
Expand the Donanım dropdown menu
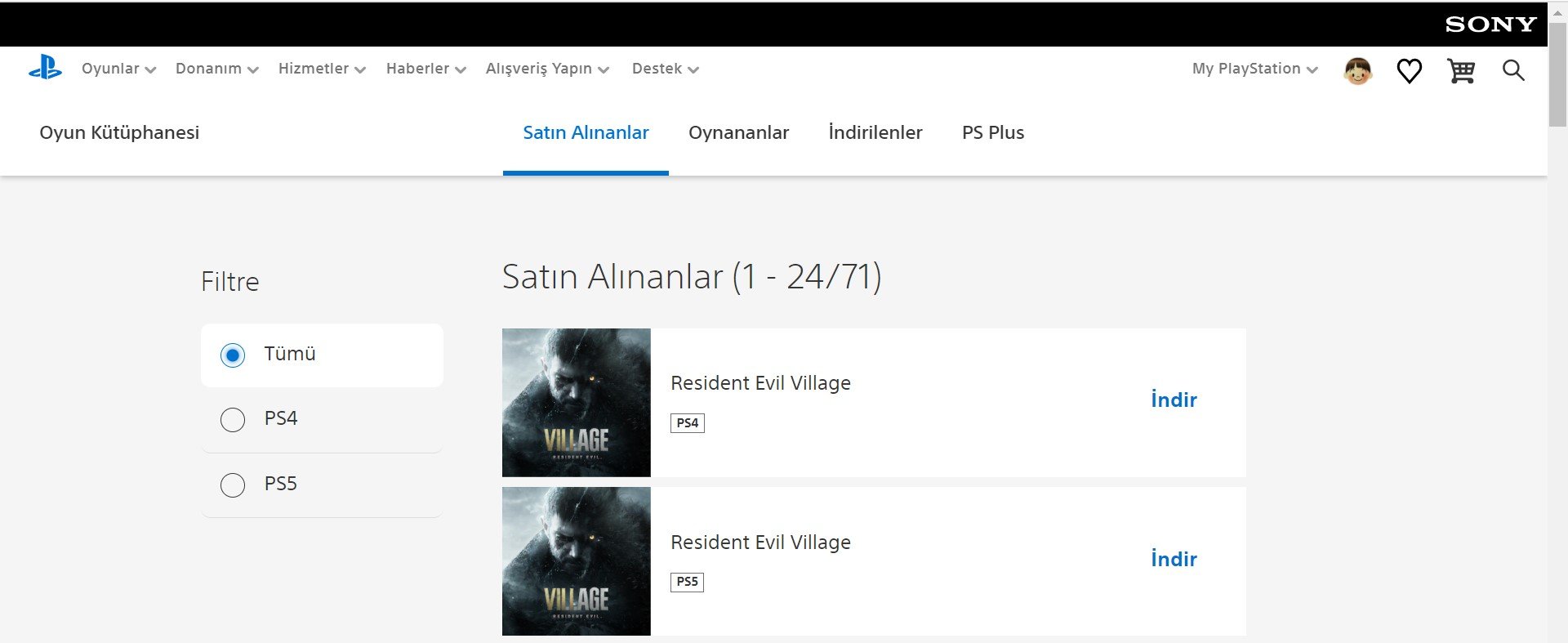point(217,69)
